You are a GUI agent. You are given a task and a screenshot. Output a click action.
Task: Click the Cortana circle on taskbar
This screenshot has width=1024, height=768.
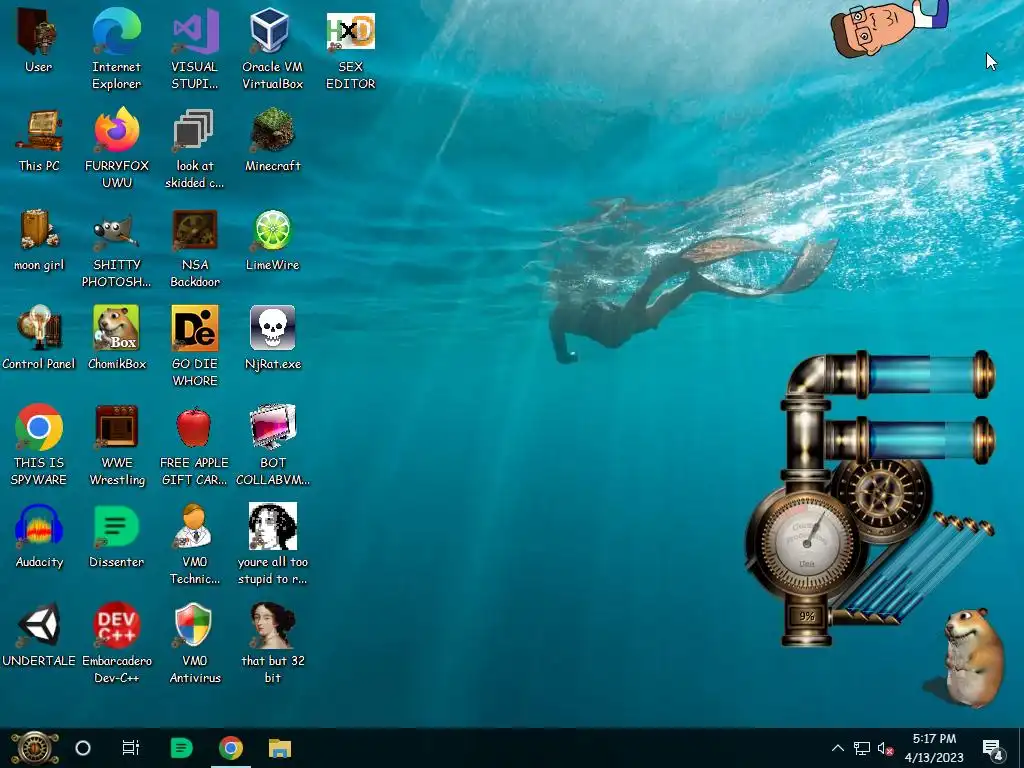pos(83,748)
